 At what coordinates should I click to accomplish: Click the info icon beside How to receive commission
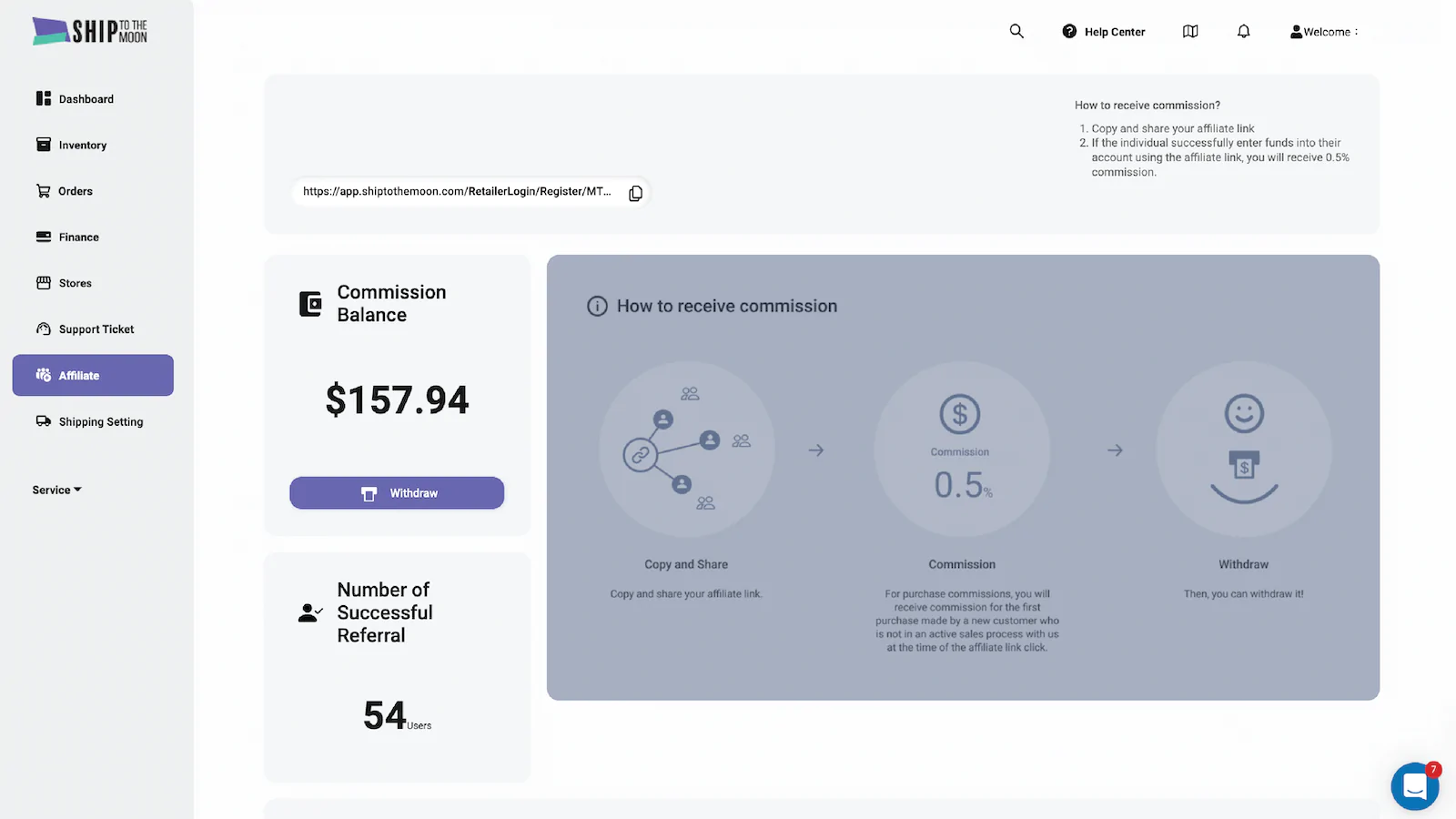[597, 307]
